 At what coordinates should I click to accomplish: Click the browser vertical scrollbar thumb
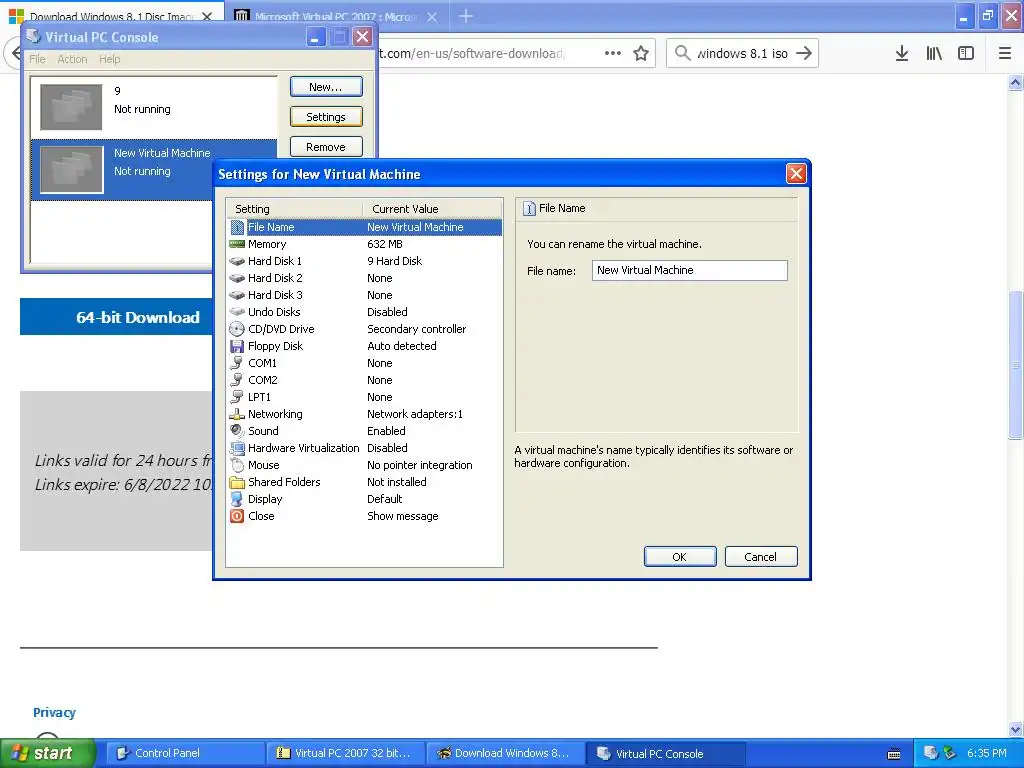click(1015, 364)
